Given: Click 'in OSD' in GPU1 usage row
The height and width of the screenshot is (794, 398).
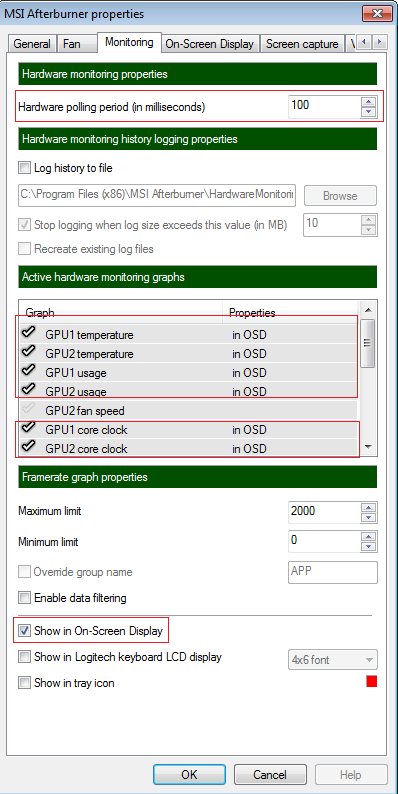Looking at the screenshot, I should [x=249, y=373].
